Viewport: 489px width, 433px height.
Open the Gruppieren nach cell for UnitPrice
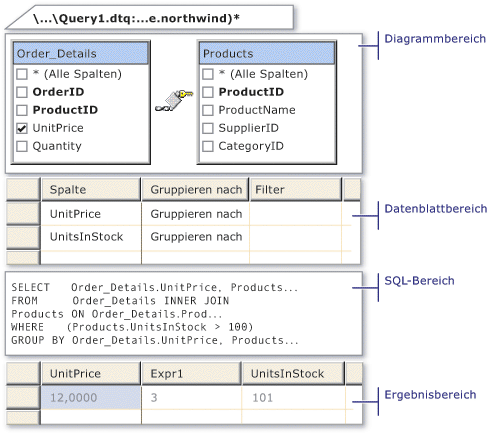(x=196, y=214)
